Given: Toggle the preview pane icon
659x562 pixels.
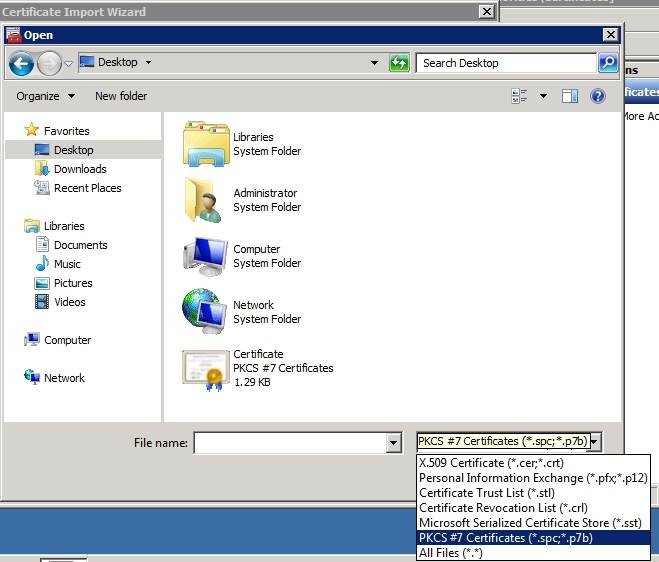Looking at the screenshot, I should (569, 96).
